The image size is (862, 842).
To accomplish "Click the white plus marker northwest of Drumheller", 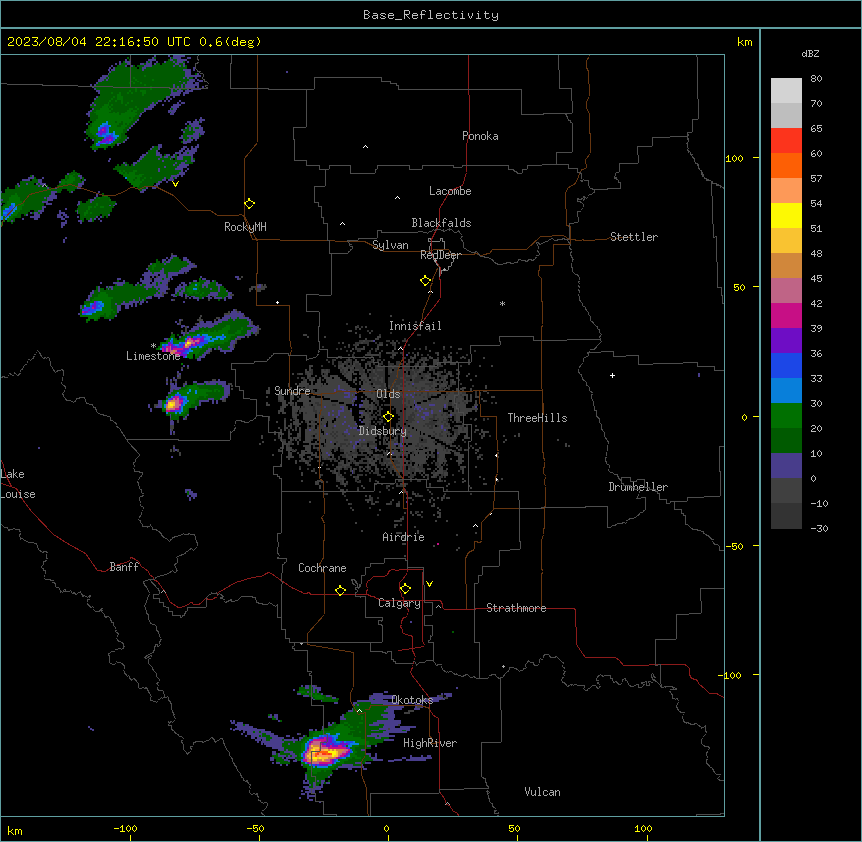I will click(x=612, y=375).
